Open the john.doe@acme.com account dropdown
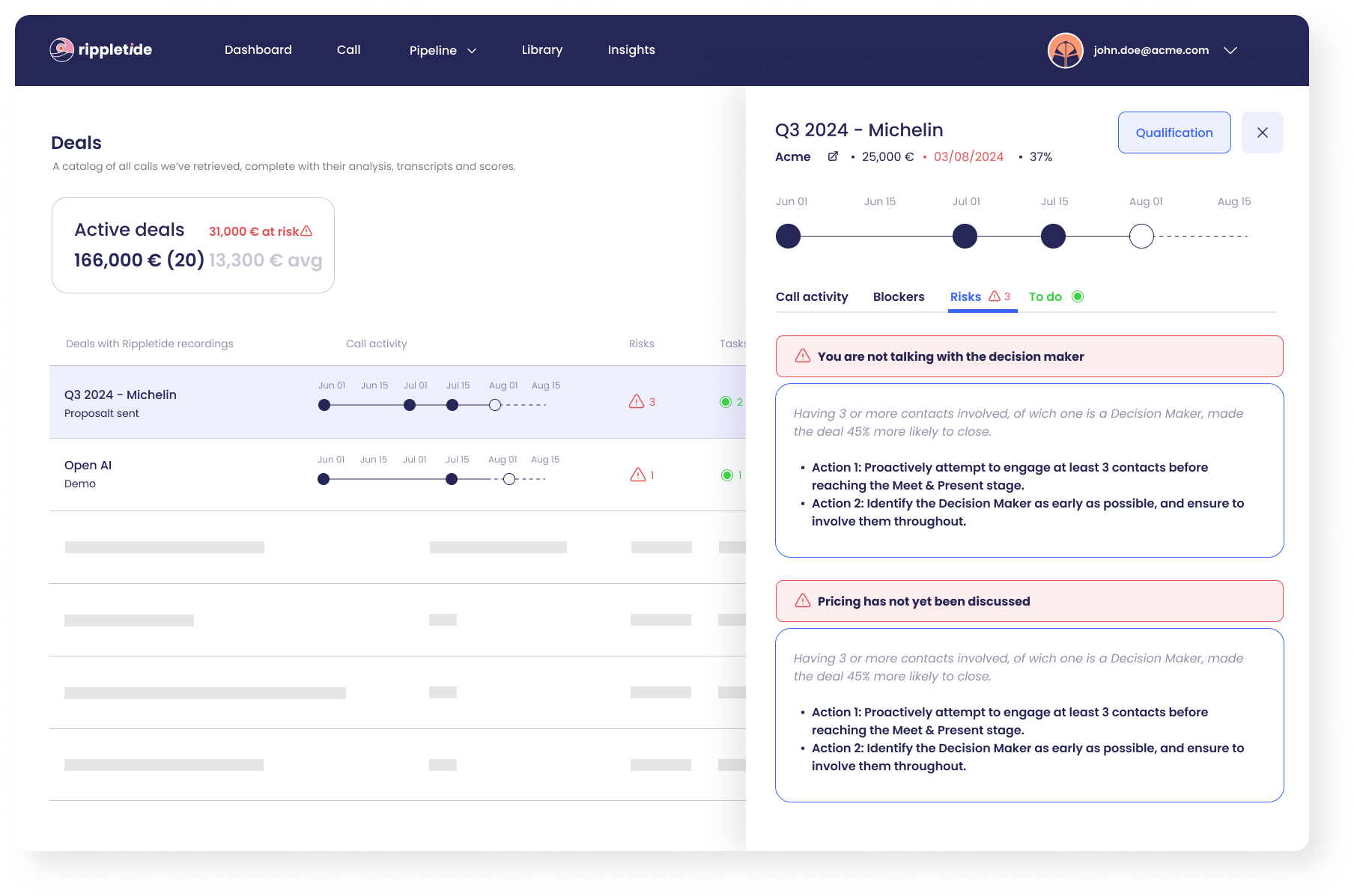 tap(1230, 50)
